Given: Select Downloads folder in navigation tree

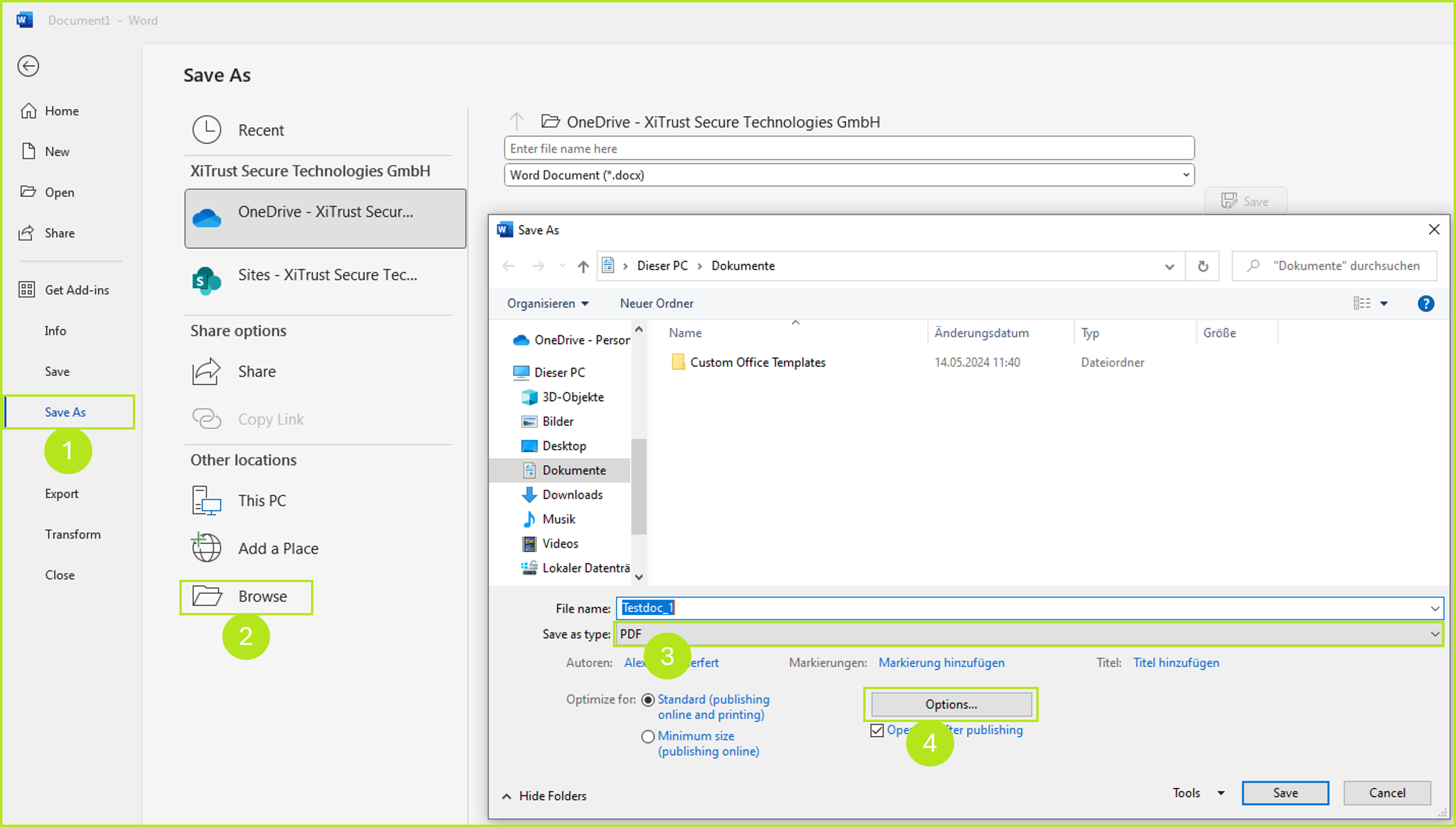Looking at the screenshot, I should [572, 495].
